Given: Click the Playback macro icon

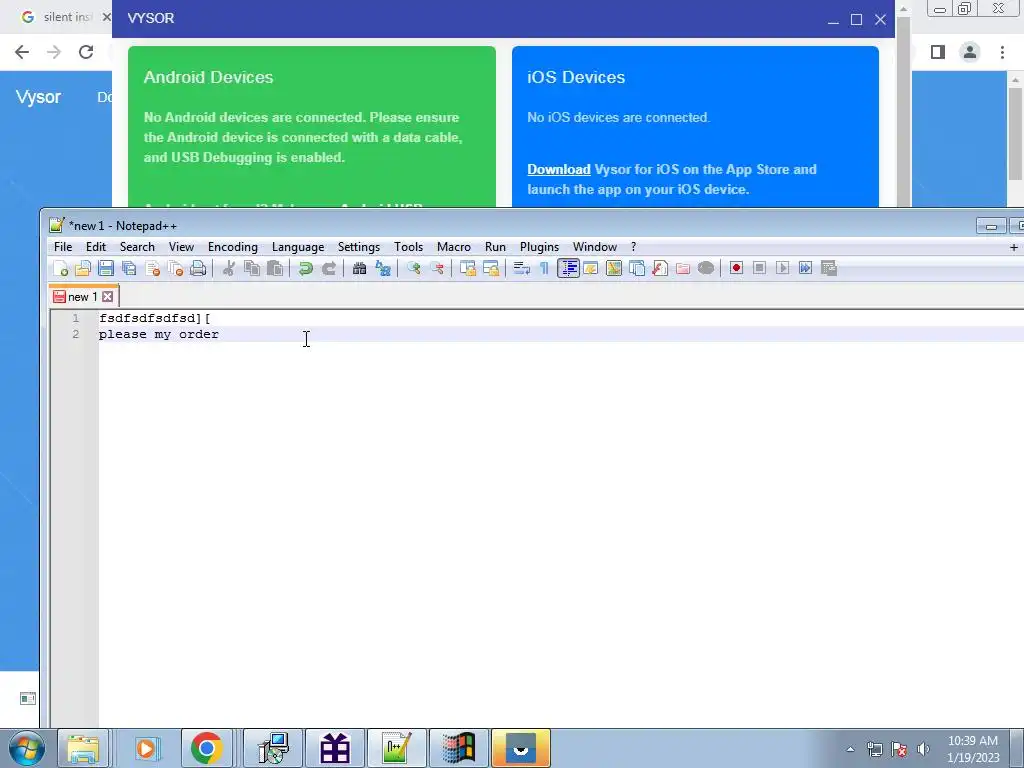Looking at the screenshot, I should click(x=782, y=268).
